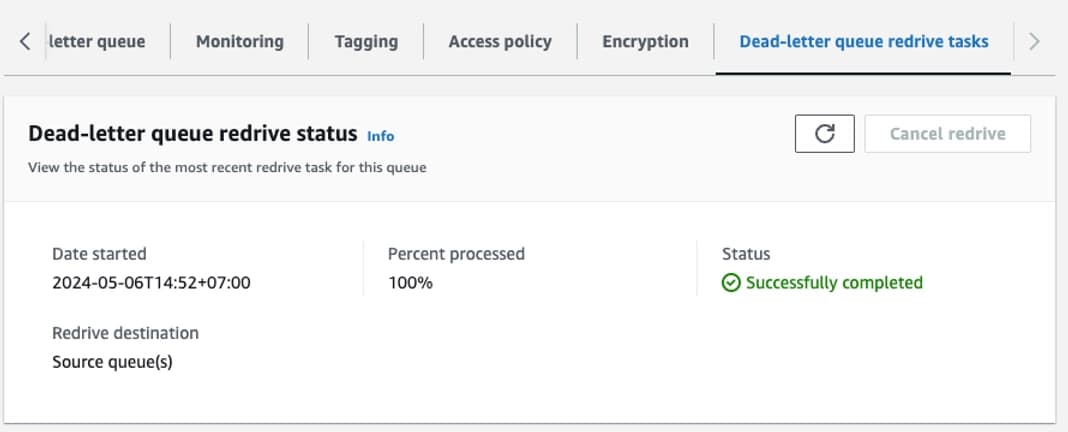Viewport: 1068px width, 432px height.
Task: Click the Redrive destination label
Action: point(125,333)
